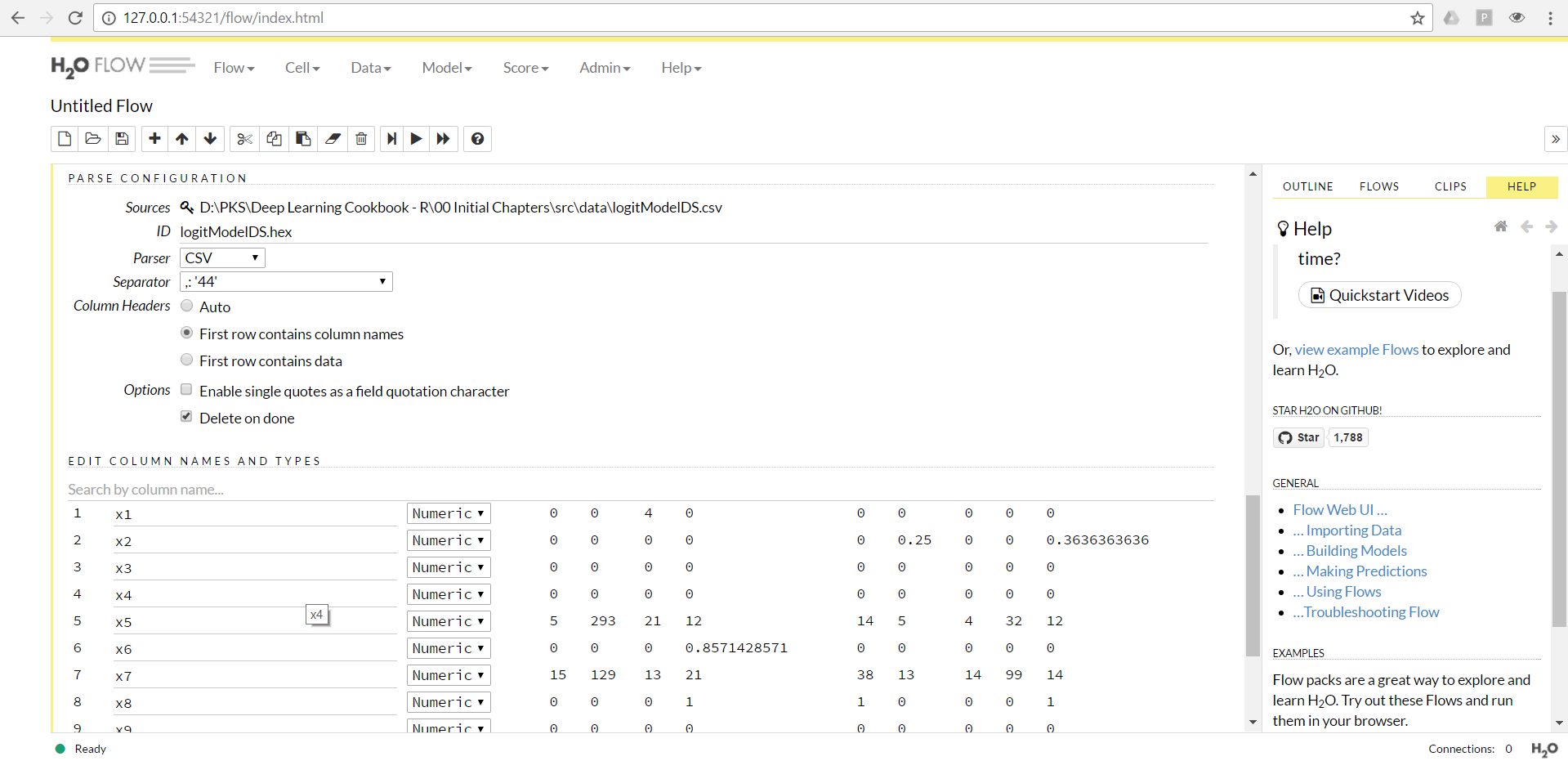Move the cell up with the up arrow icon
Screen dimensions: 1568x761
[182, 139]
